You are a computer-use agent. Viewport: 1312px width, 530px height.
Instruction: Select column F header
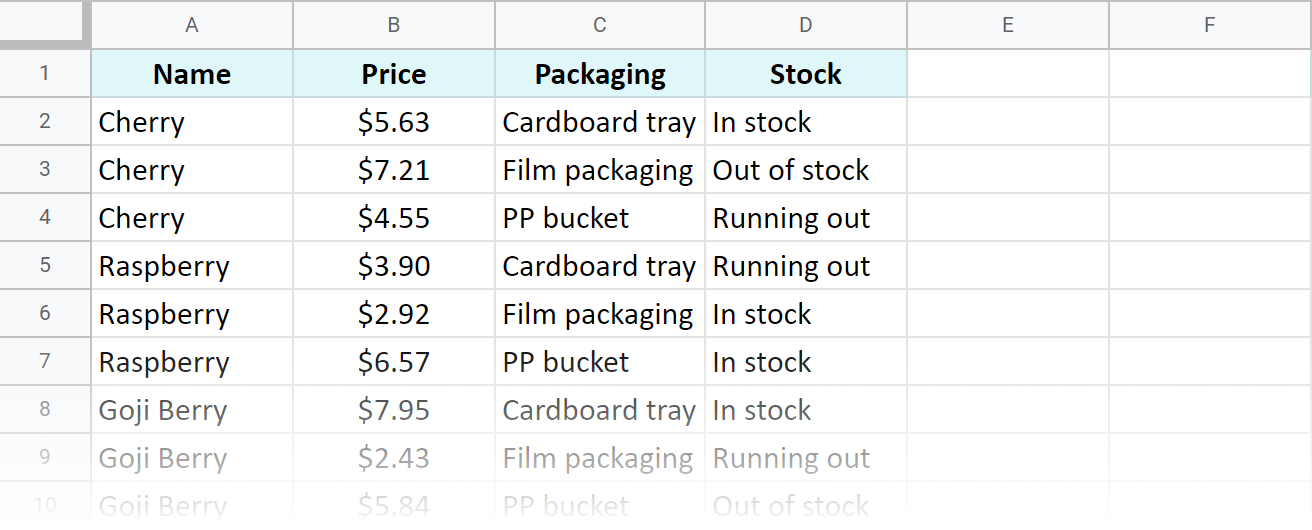click(1210, 25)
